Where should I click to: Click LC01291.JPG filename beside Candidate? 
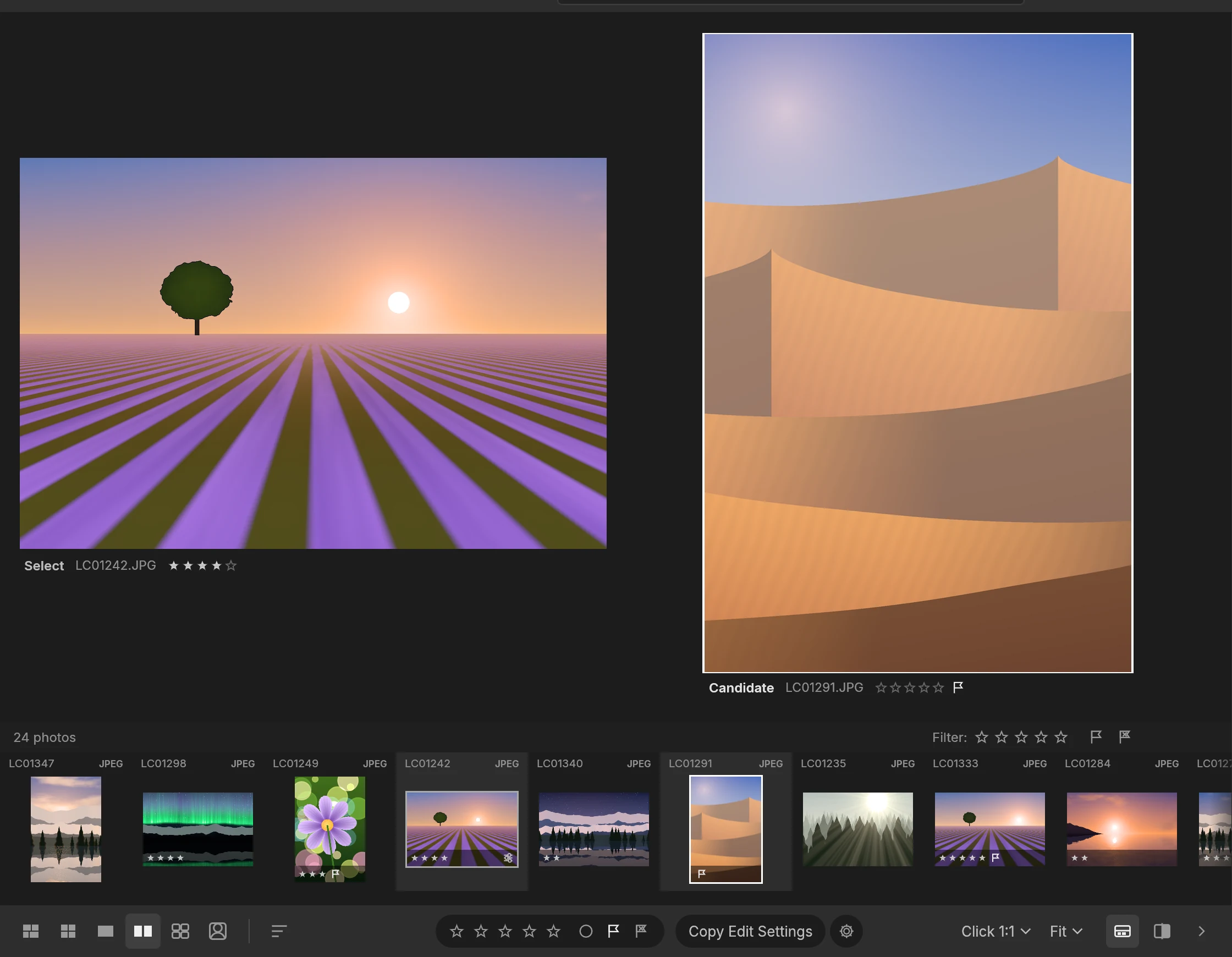point(824,687)
